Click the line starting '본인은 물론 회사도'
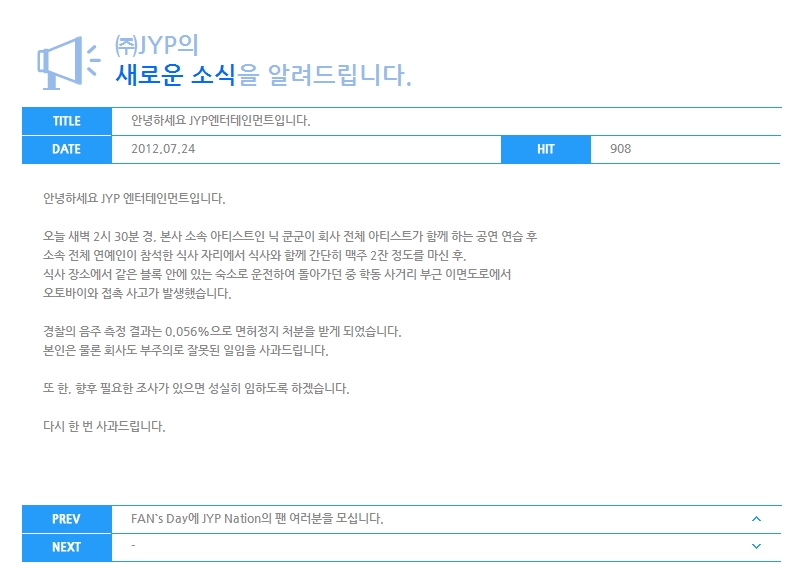The image size is (790, 568). point(185,350)
